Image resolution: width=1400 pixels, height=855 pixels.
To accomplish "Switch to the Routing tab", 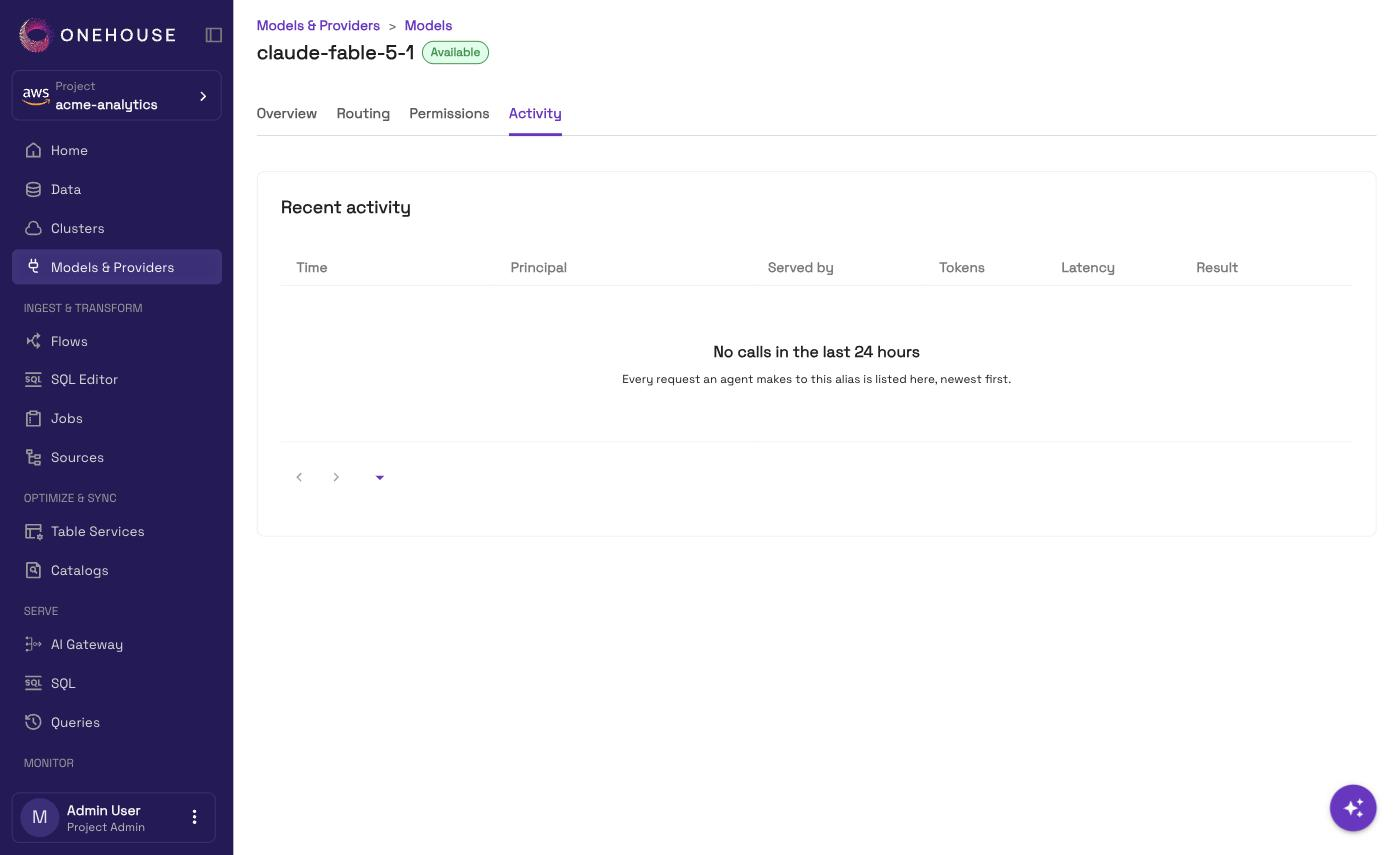I will pos(363,113).
